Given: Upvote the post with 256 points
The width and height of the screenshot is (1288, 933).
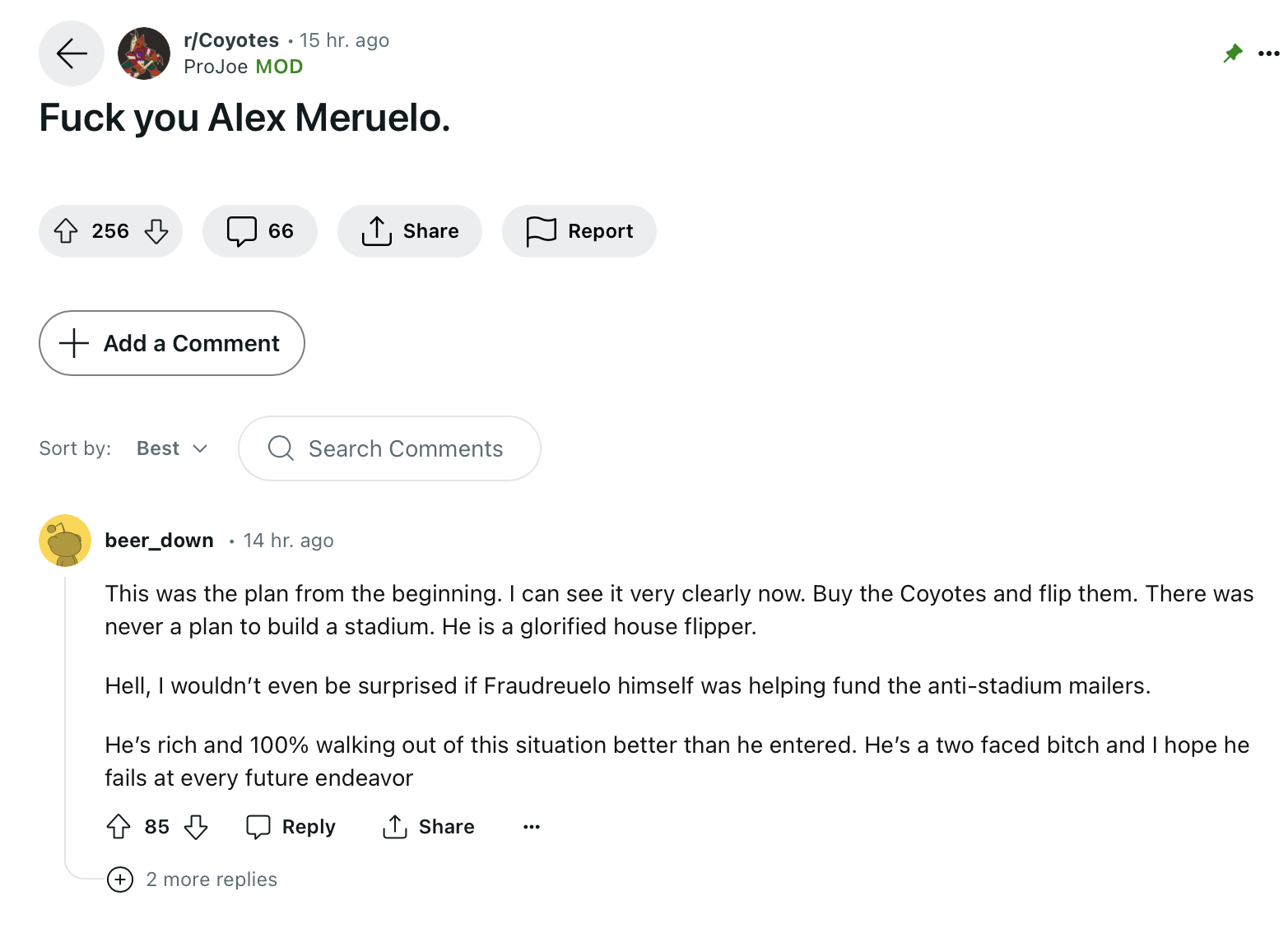Looking at the screenshot, I should click(66, 231).
